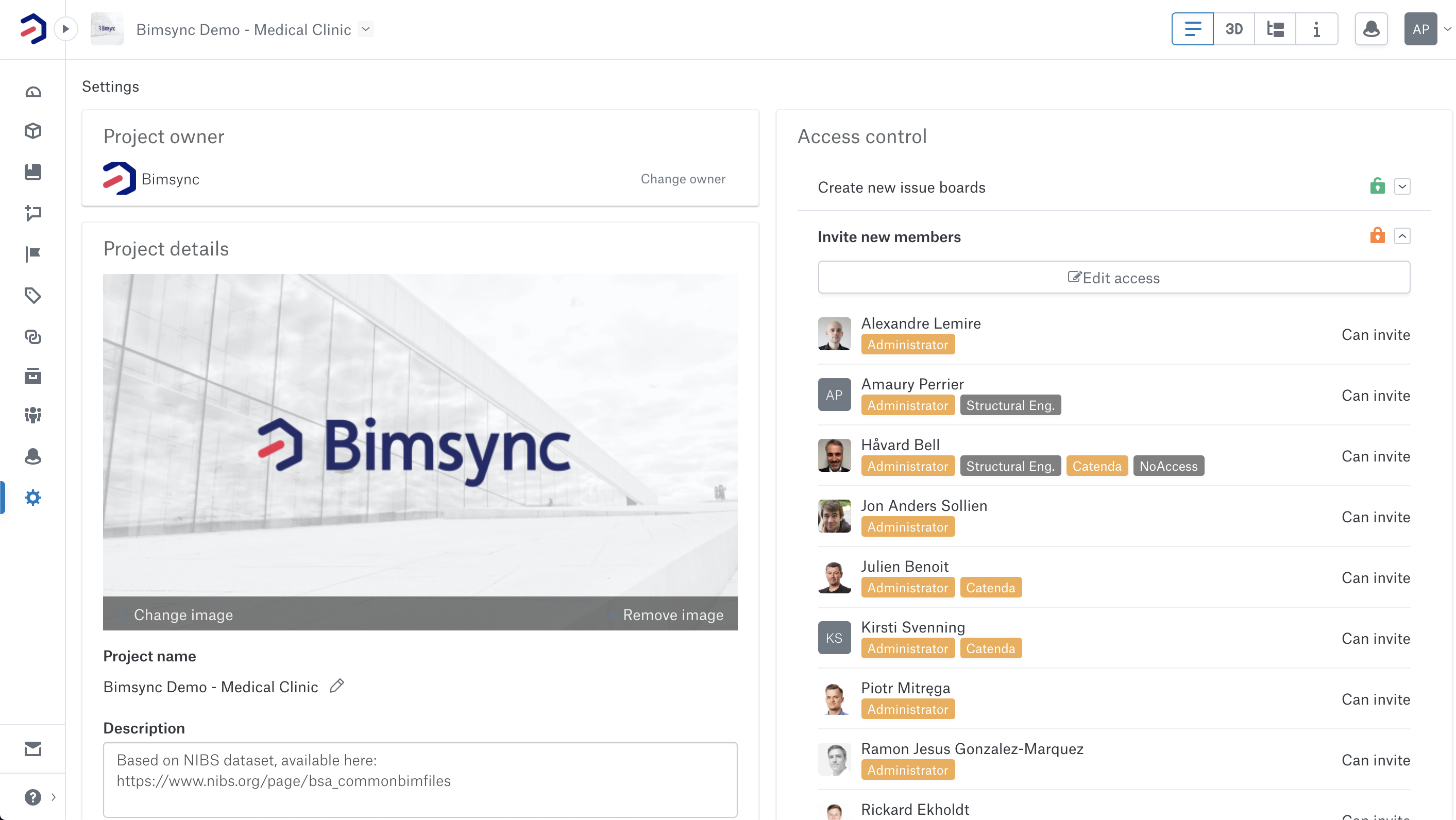This screenshot has width=1456, height=820.
Task: Open the dashboard gauge icon in sidebar
Action: click(33, 92)
